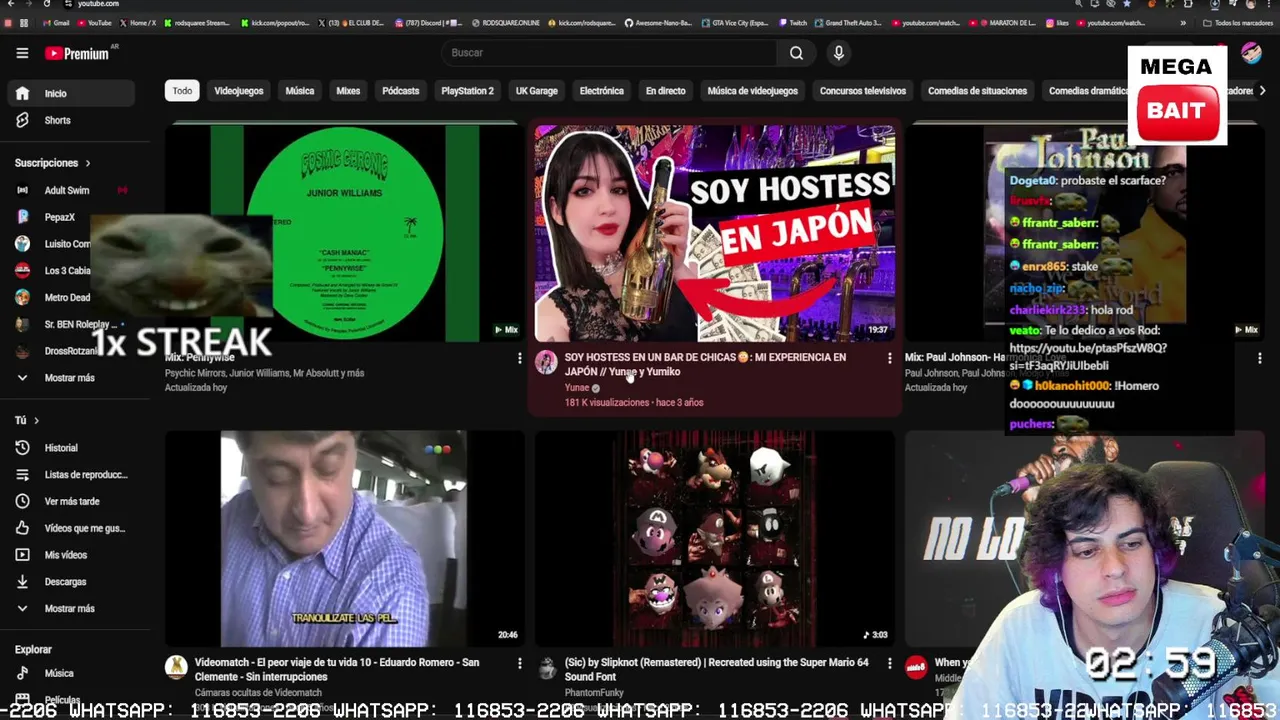This screenshot has width=1280, height=720.
Task: Open options menu for Paul Johnson mix
Action: tap(1259, 358)
